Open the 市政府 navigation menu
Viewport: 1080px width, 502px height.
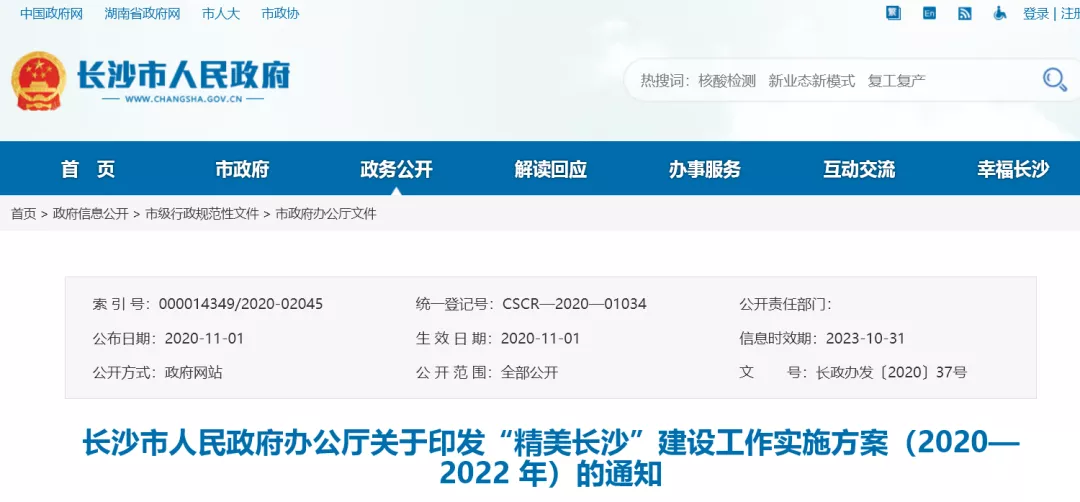[x=242, y=169]
